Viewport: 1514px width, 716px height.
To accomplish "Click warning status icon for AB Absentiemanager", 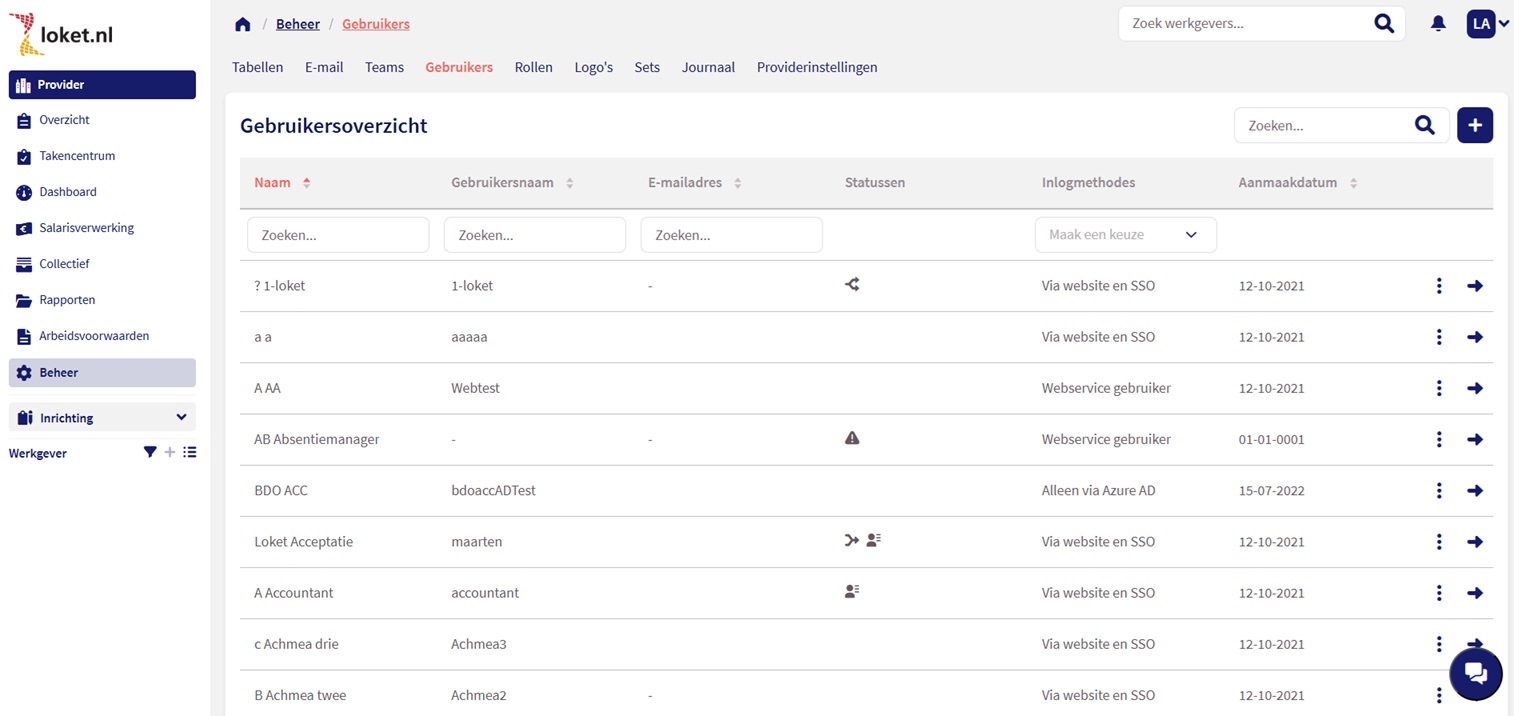I will [x=852, y=438].
